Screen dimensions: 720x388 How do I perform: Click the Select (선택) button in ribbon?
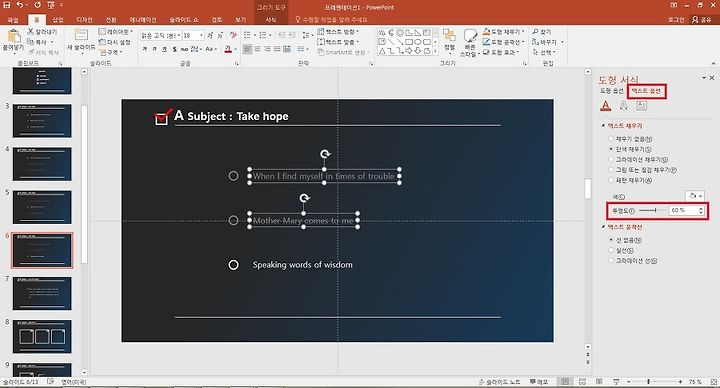click(x=544, y=52)
